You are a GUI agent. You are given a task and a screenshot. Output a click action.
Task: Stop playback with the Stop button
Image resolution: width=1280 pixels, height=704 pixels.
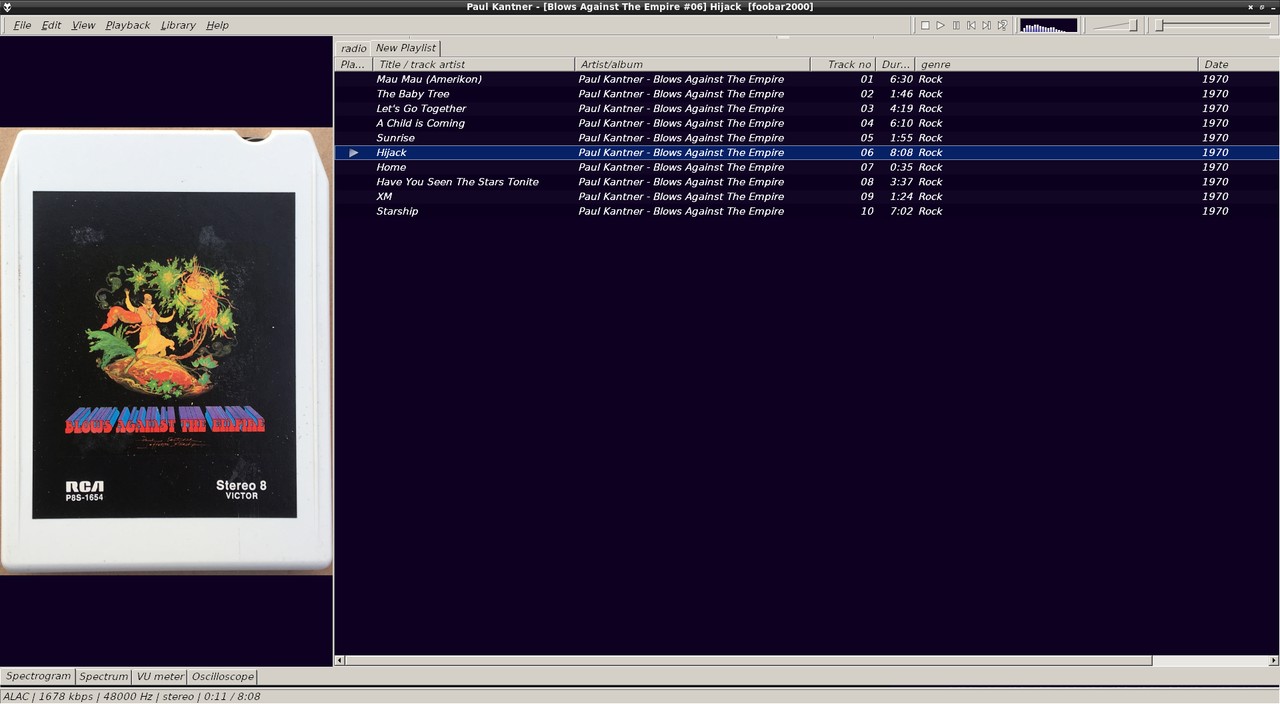(x=925, y=25)
